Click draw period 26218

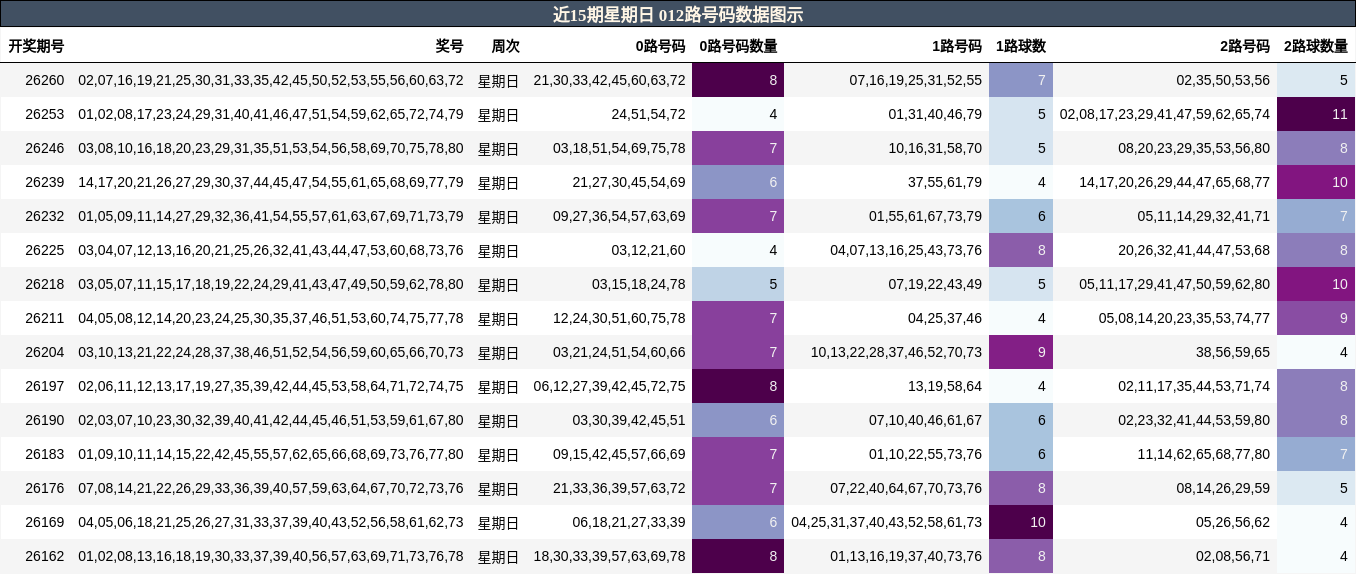(x=44, y=284)
